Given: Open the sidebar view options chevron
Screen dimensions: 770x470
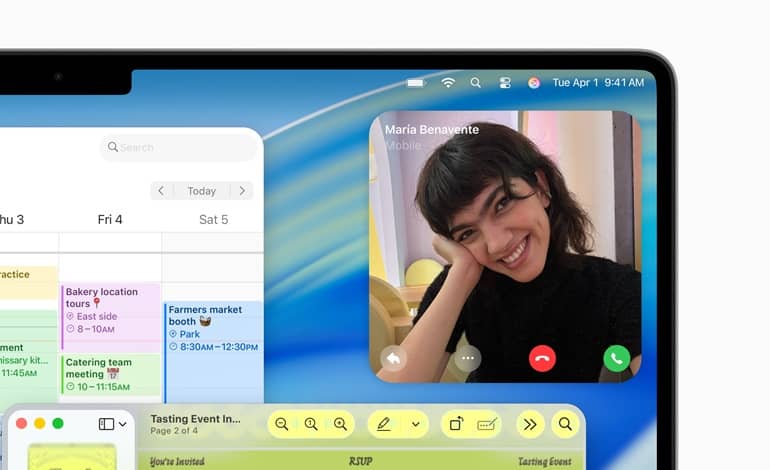Looking at the screenshot, I should [x=122, y=424].
